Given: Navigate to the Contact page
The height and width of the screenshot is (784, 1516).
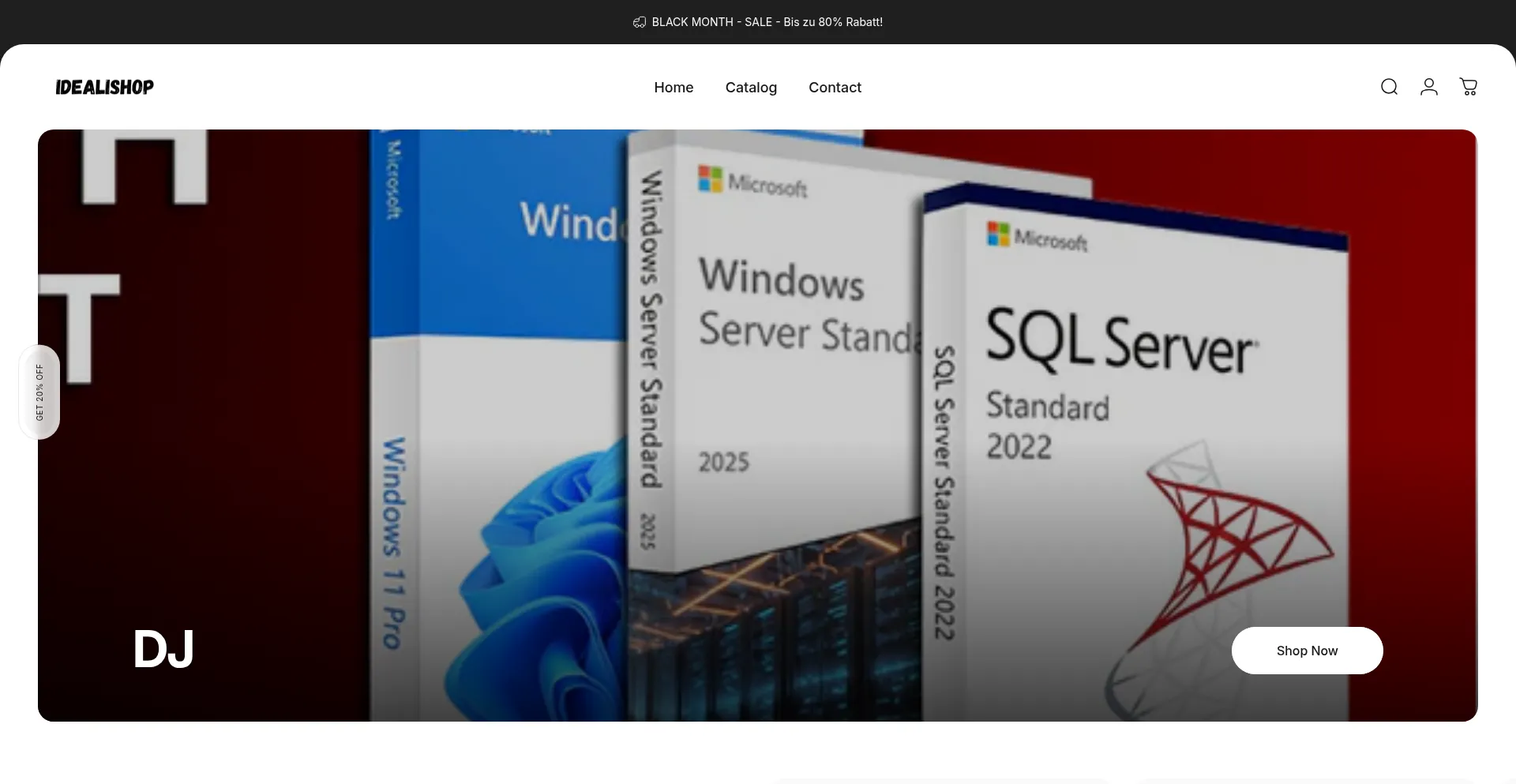Looking at the screenshot, I should tap(835, 88).
